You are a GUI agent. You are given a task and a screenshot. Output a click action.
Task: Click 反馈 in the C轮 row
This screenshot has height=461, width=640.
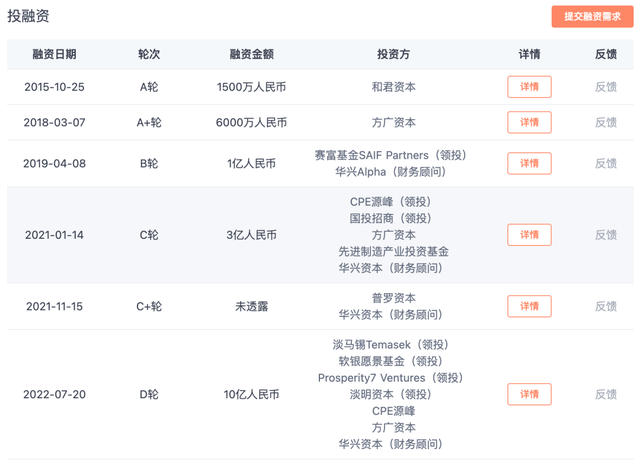606,235
